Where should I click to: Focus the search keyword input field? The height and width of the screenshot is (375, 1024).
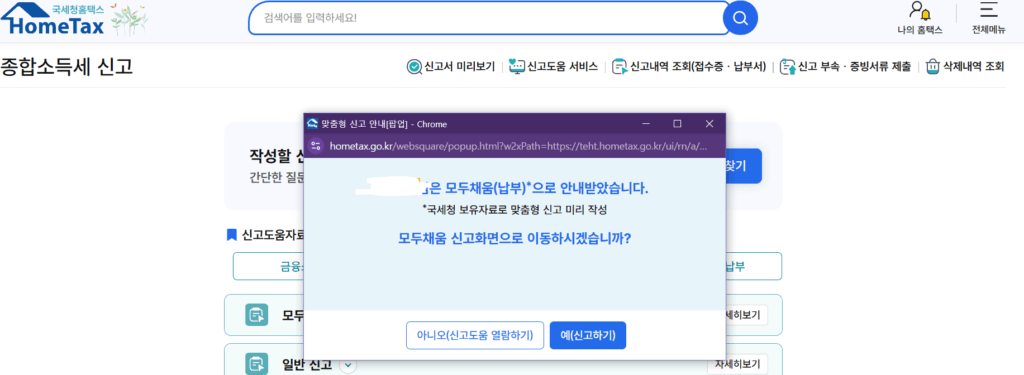click(x=487, y=18)
